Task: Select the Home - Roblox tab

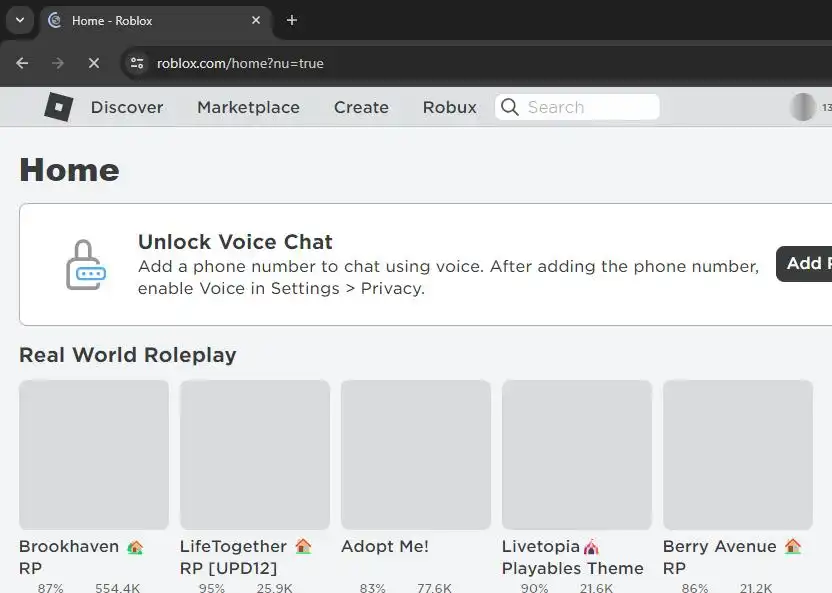Action: coord(154,21)
